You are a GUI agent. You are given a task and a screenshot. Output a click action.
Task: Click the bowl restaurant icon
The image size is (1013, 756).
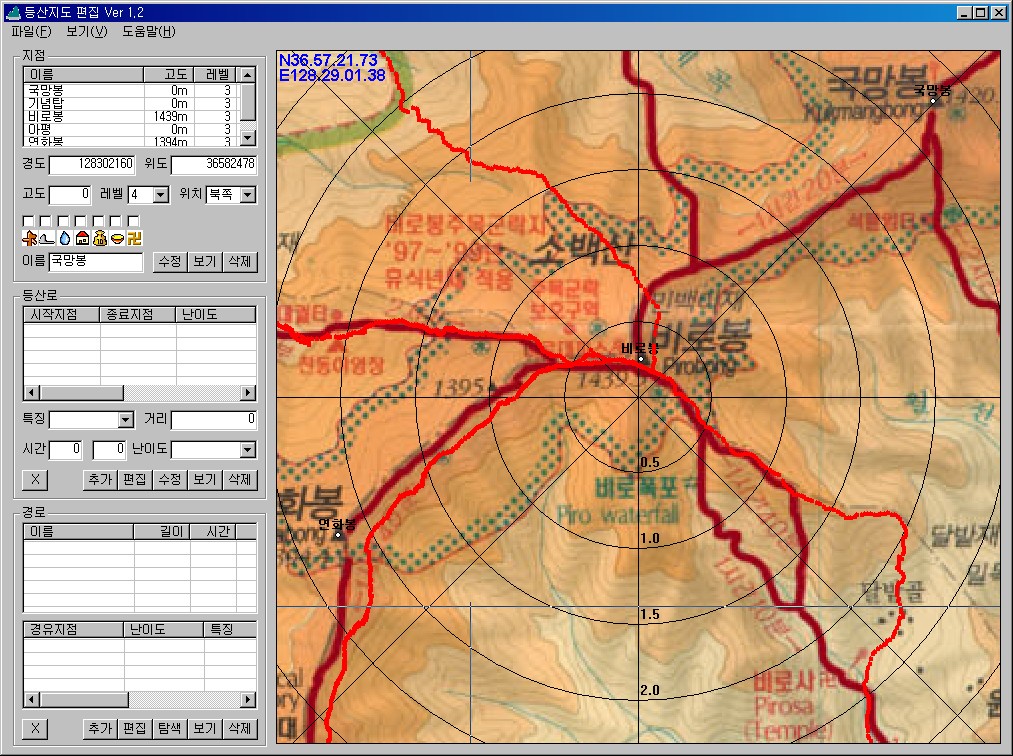[x=116, y=238]
